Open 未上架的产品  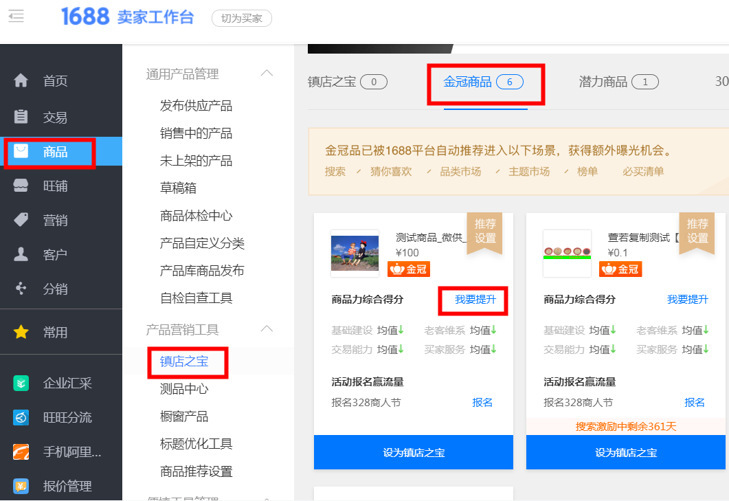pos(196,160)
